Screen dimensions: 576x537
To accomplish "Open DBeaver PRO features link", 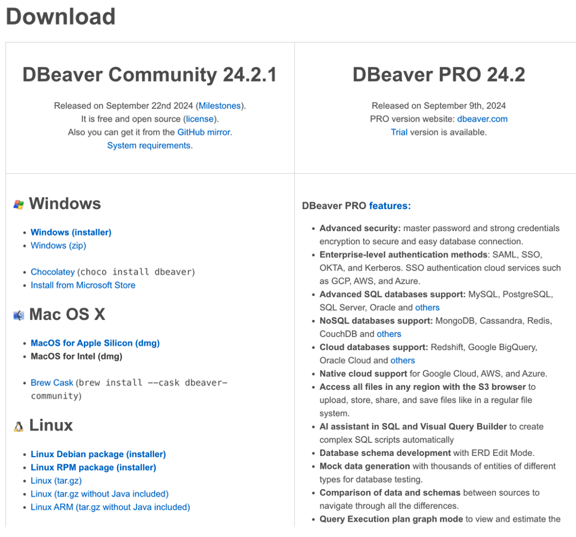I will [390, 206].
